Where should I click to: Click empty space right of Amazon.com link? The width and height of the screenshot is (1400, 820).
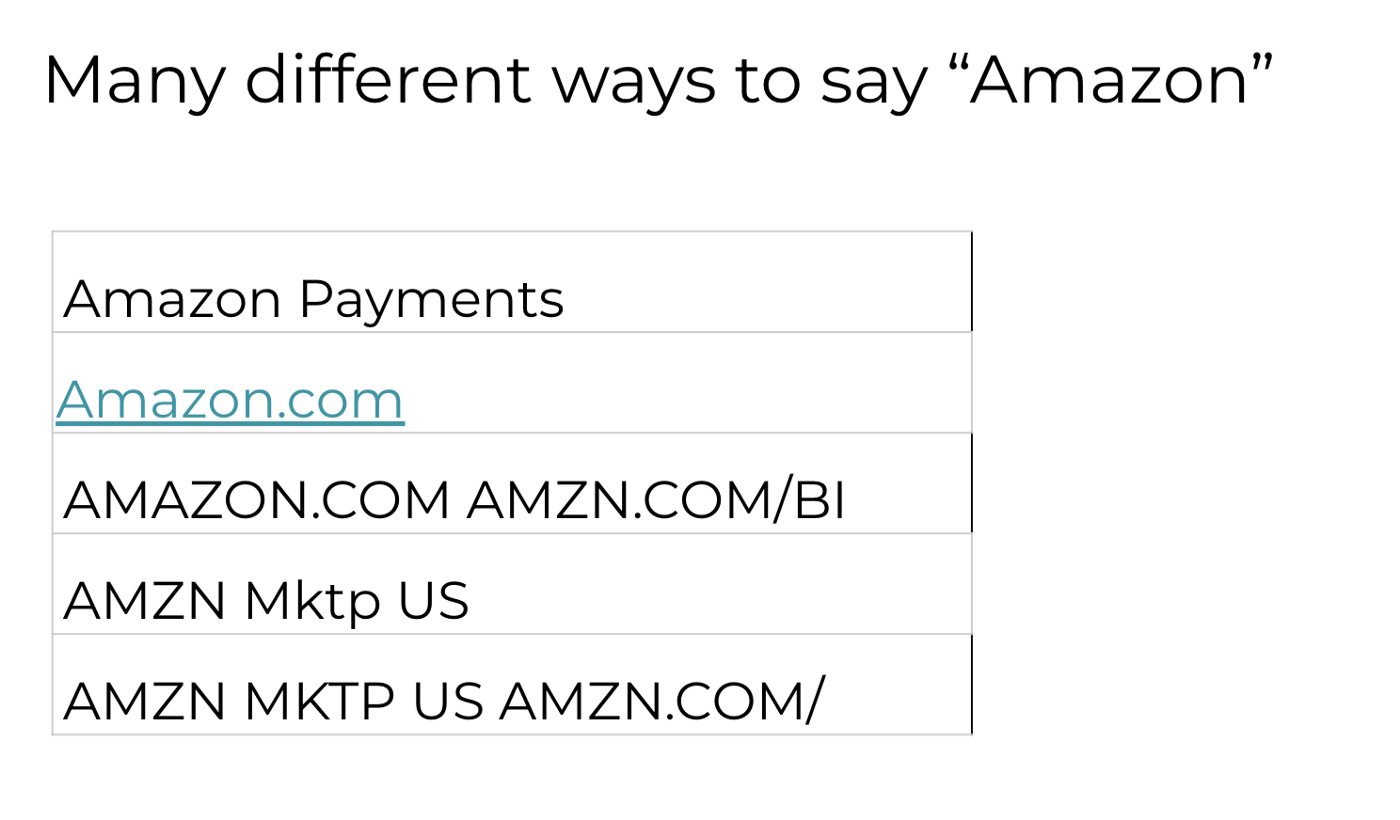coord(688,383)
